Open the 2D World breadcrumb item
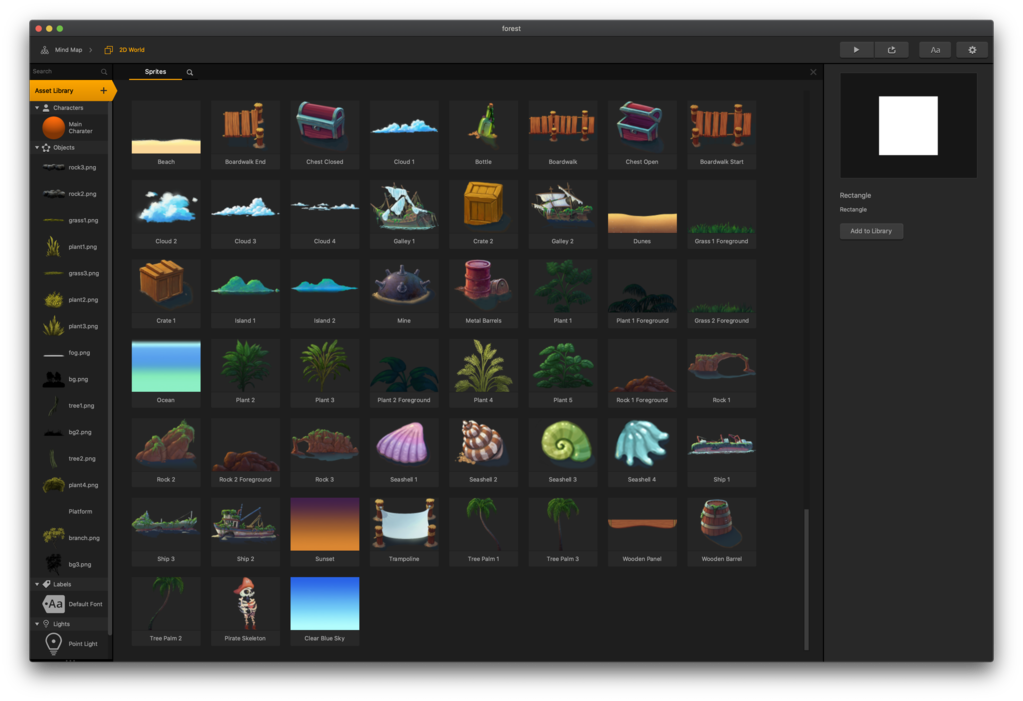The width and height of the screenshot is (1023, 701). (x=127, y=49)
